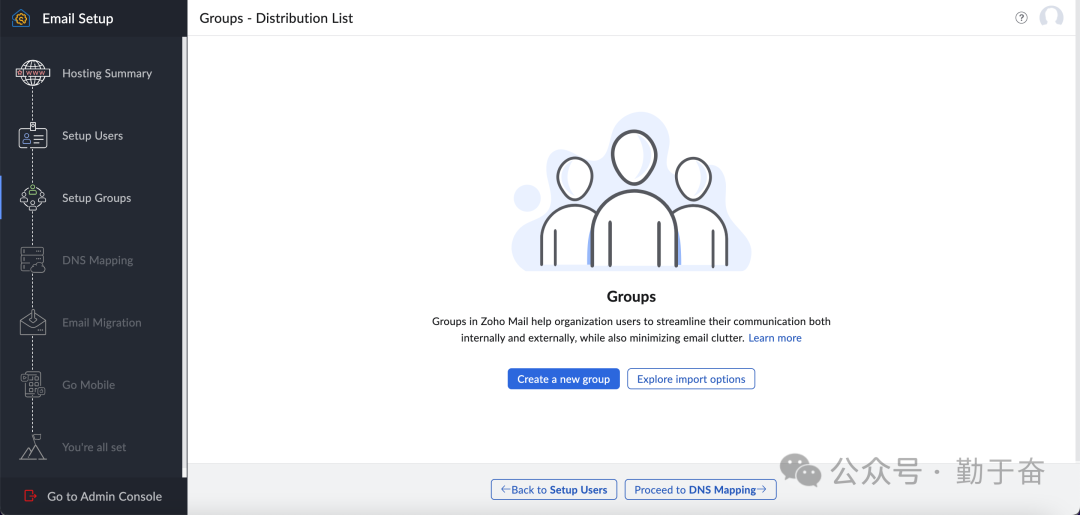Select Hosting Summary step label
Screen dimensions: 1080x515
coord(107,73)
